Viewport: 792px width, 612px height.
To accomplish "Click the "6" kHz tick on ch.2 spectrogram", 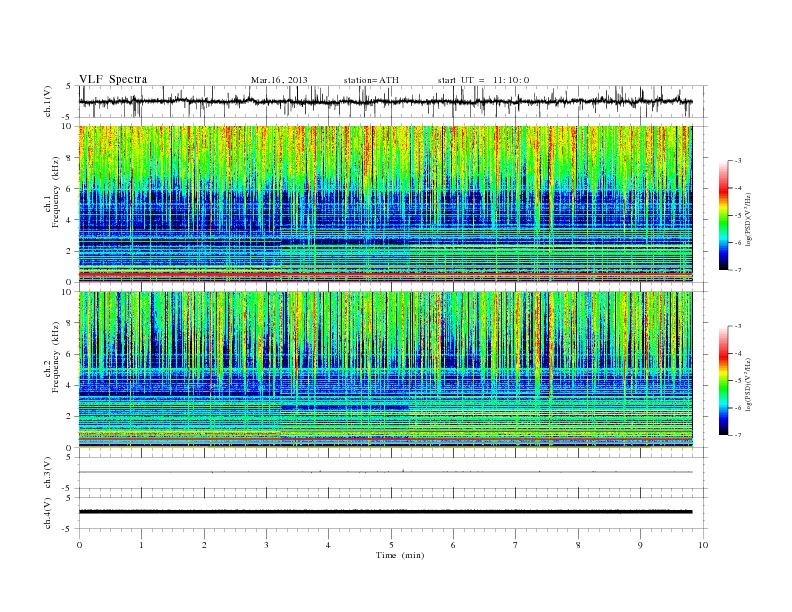I will coord(70,354).
